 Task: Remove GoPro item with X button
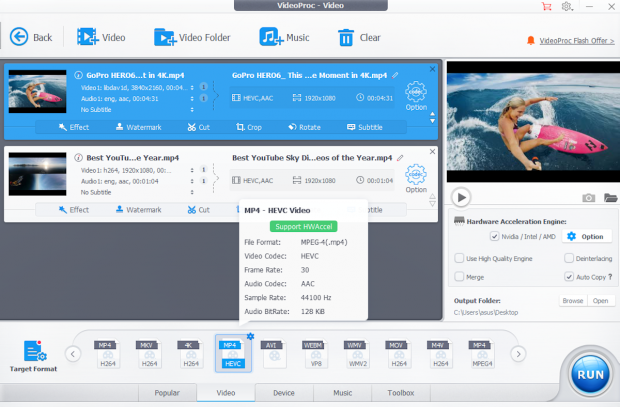point(432,69)
